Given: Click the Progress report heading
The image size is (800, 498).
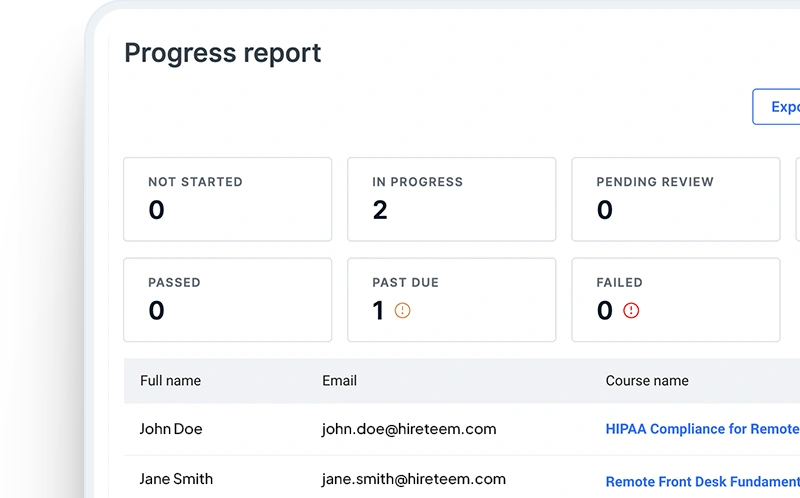Looking at the screenshot, I should point(223,53).
